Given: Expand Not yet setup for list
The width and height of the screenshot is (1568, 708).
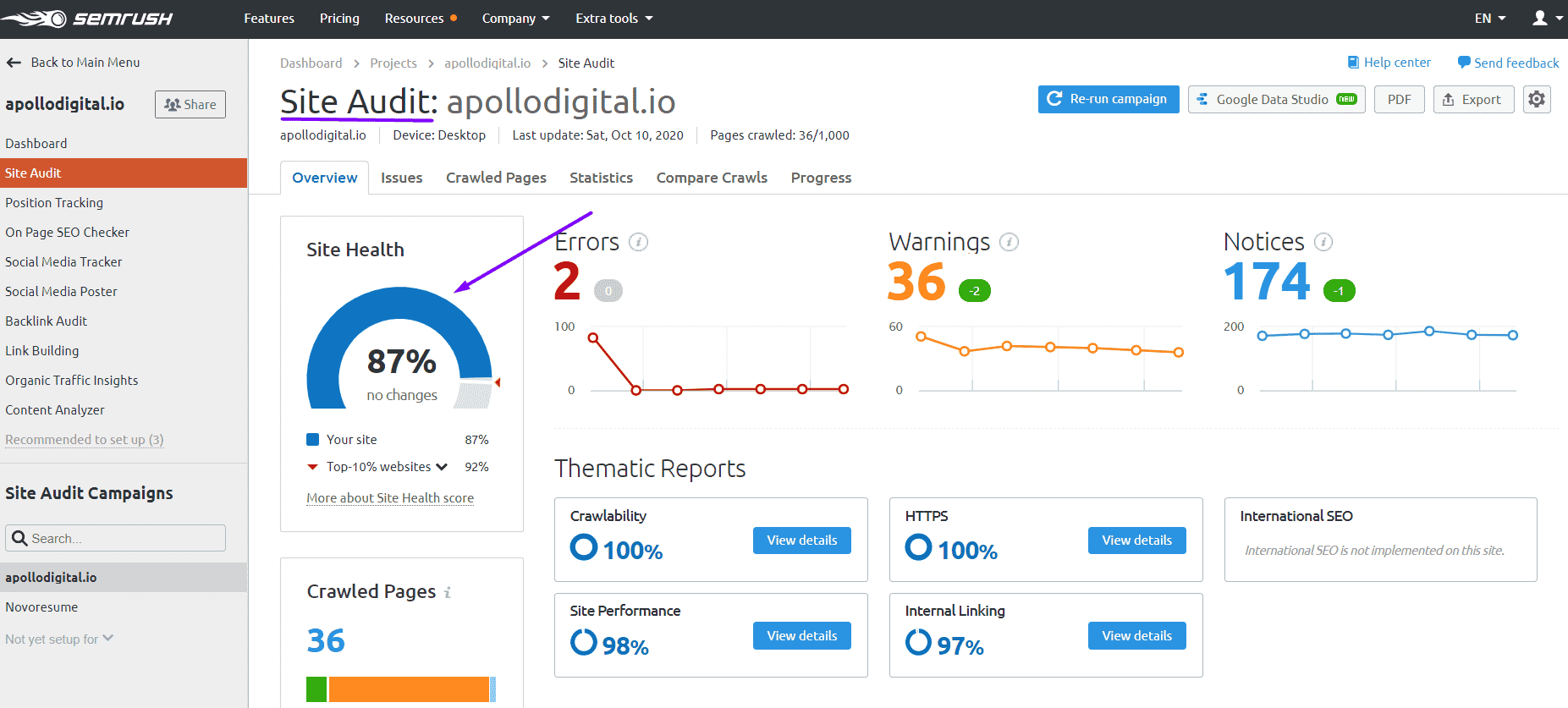Looking at the screenshot, I should 59,639.
